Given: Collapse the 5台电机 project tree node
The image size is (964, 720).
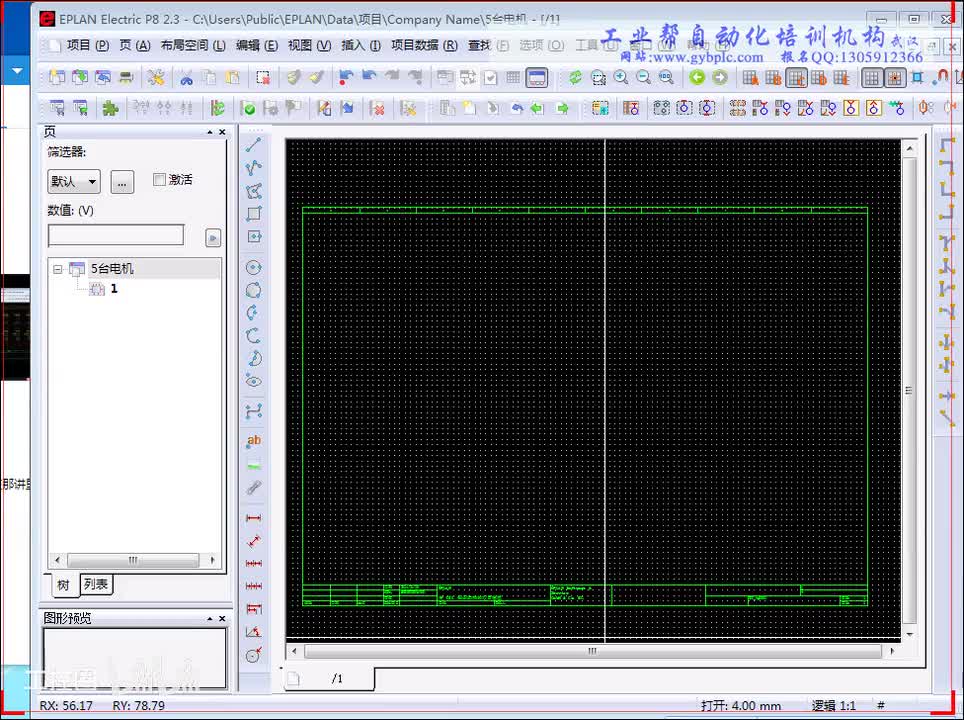Looking at the screenshot, I should (x=58, y=269).
